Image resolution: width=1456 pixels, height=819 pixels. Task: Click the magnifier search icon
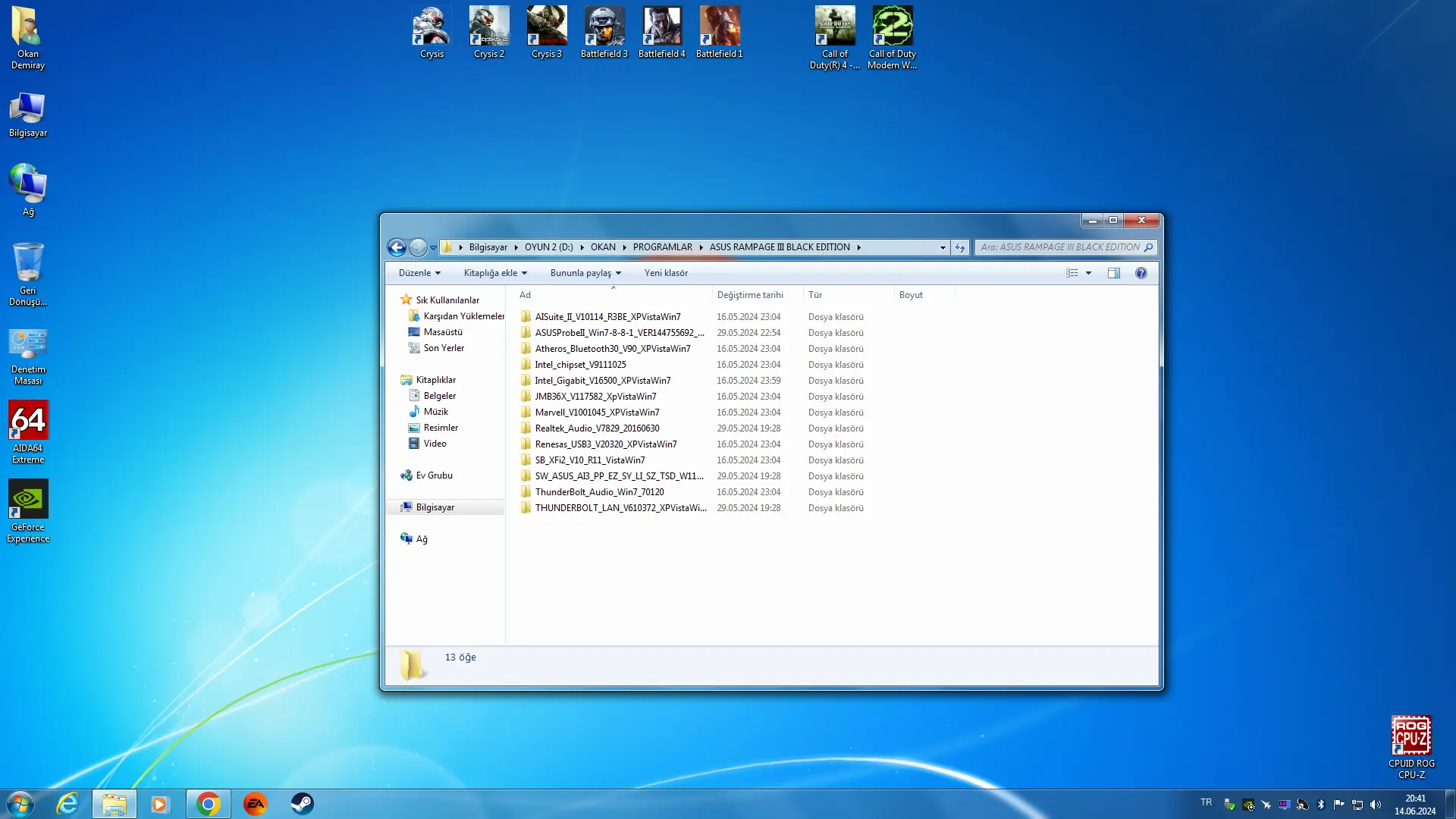coord(1148,247)
